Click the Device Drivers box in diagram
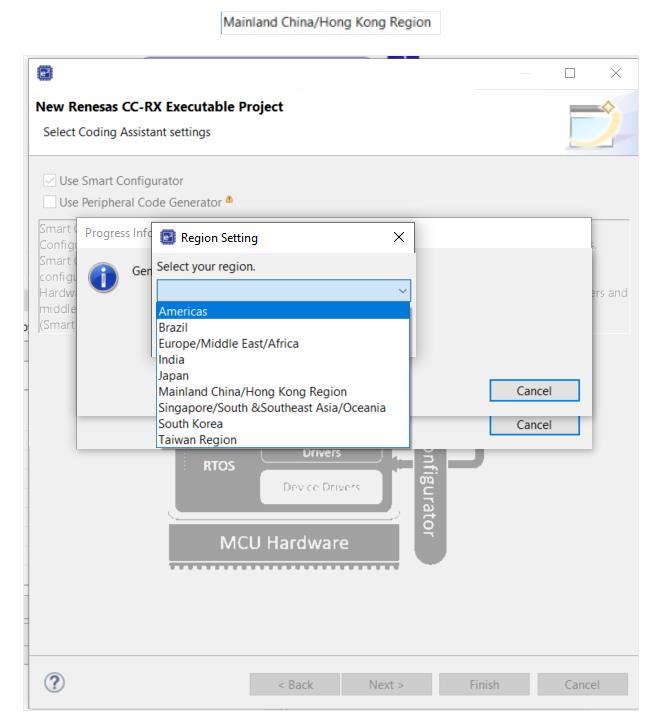 (x=321, y=487)
